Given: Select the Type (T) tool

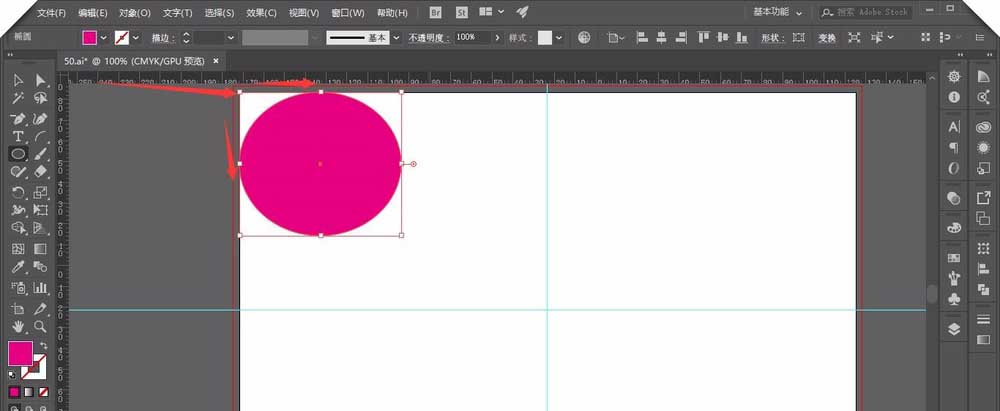Looking at the screenshot, I should [x=18, y=136].
